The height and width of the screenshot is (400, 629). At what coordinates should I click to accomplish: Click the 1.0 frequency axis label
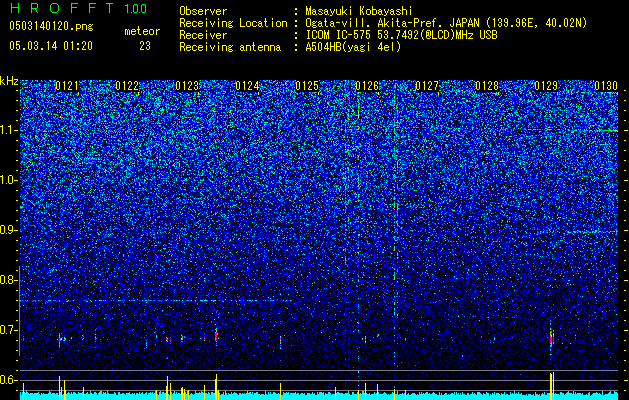coord(8,180)
